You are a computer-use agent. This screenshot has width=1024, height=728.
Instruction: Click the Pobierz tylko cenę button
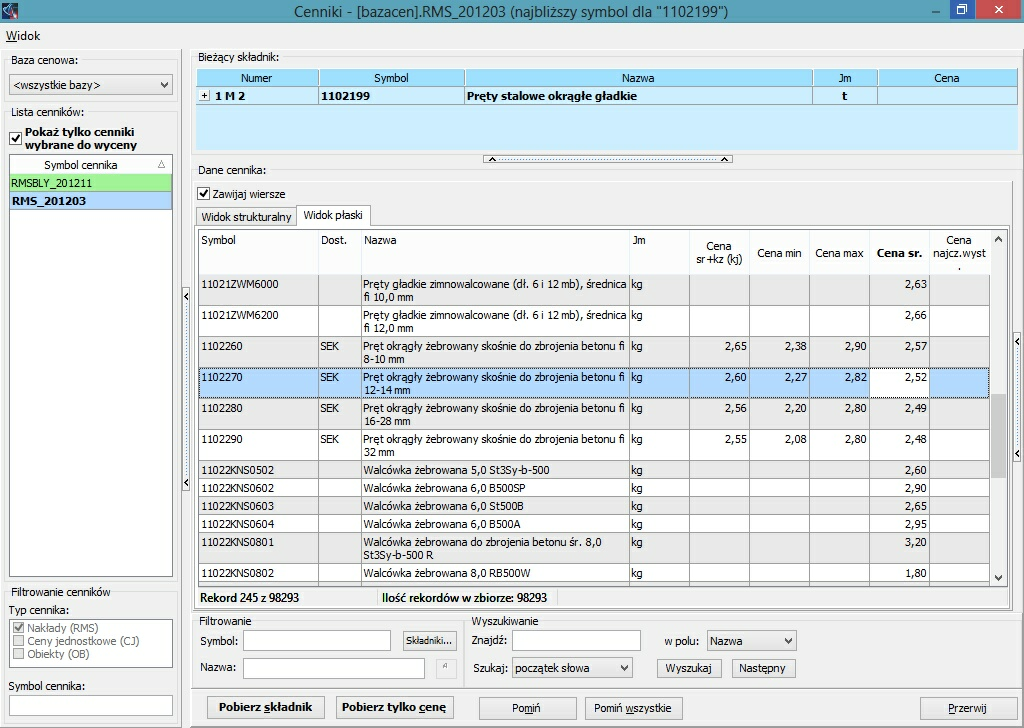[394, 707]
